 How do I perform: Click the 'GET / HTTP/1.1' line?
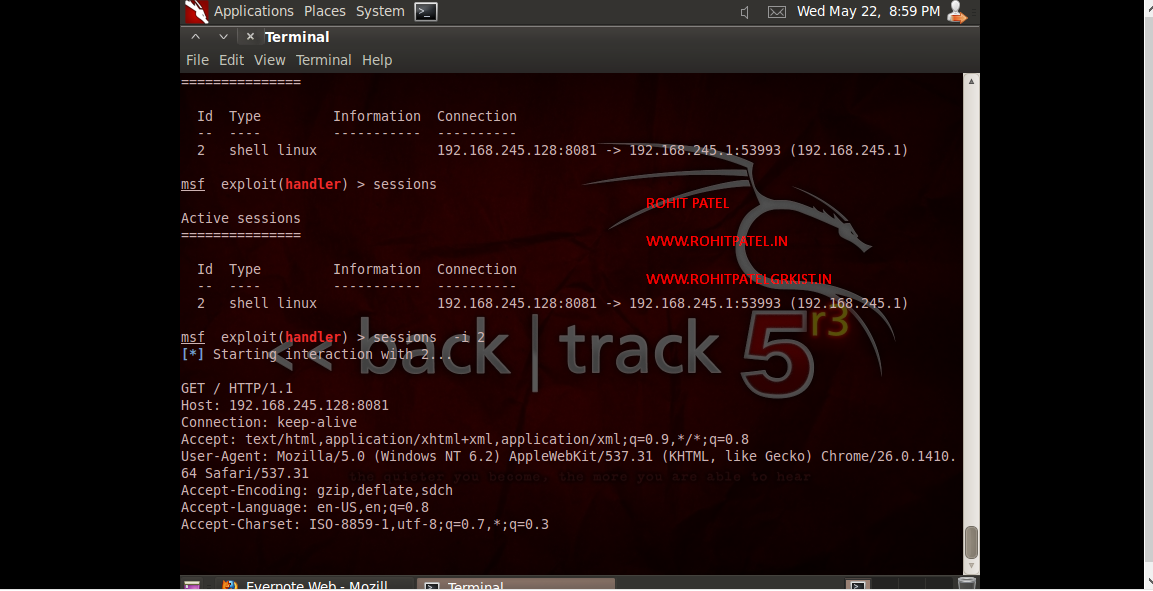point(237,388)
